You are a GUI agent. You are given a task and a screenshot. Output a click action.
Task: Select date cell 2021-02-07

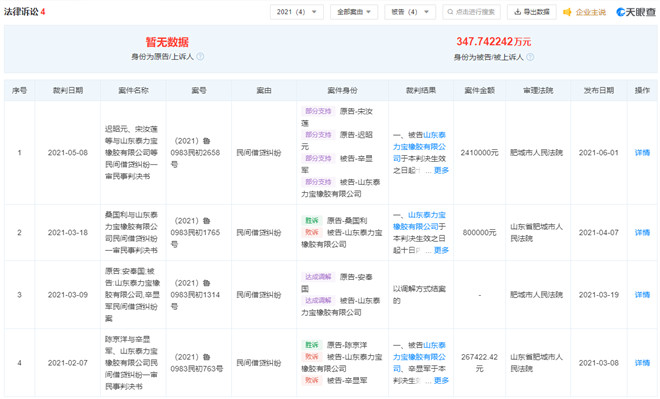click(x=68, y=363)
